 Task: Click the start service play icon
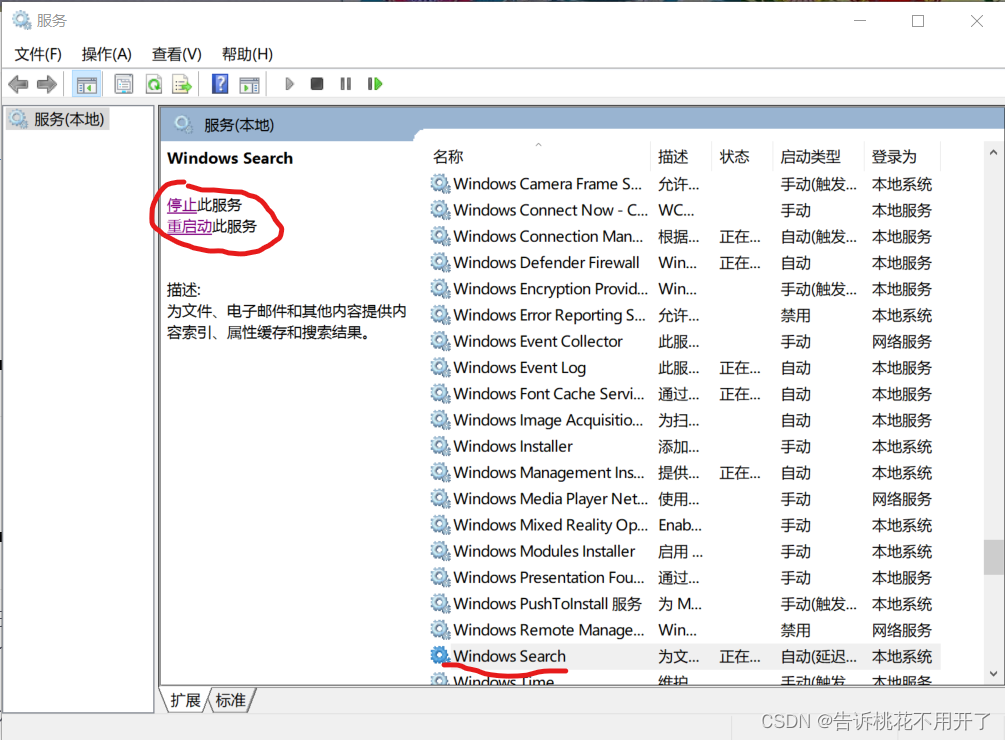tap(289, 84)
